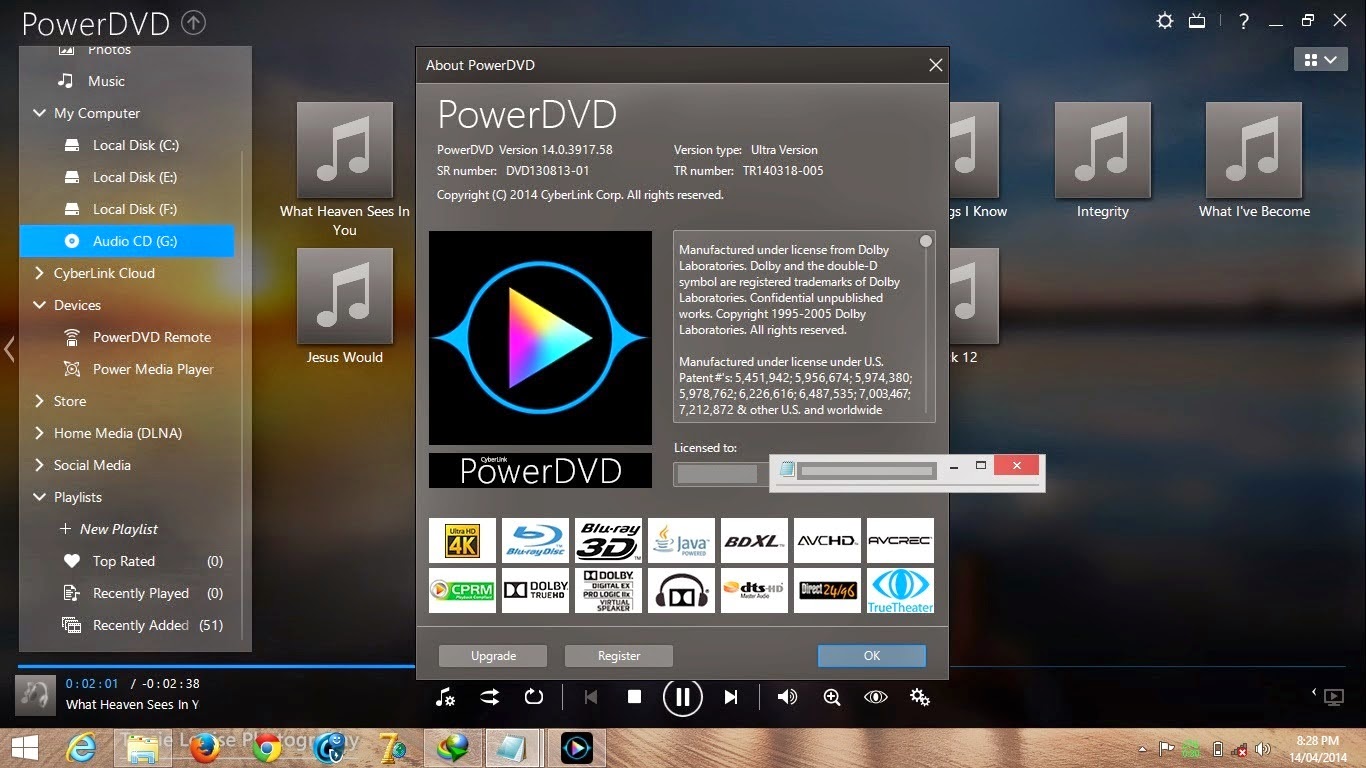Click the Register button
Viewport: 1366px width, 768px height.
click(x=619, y=656)
